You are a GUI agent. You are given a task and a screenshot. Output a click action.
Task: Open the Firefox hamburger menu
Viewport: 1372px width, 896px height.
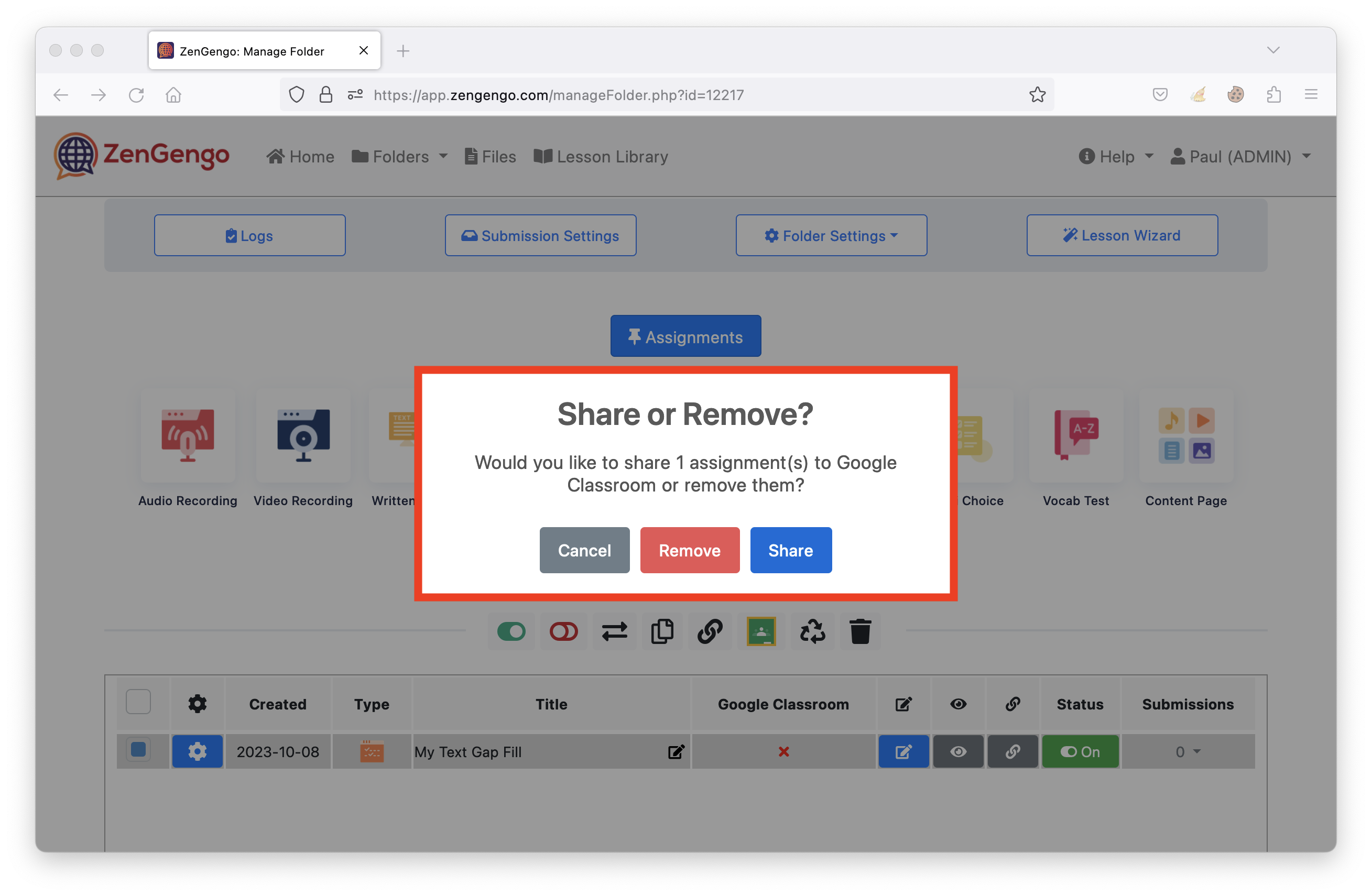tap(1311, 94)
